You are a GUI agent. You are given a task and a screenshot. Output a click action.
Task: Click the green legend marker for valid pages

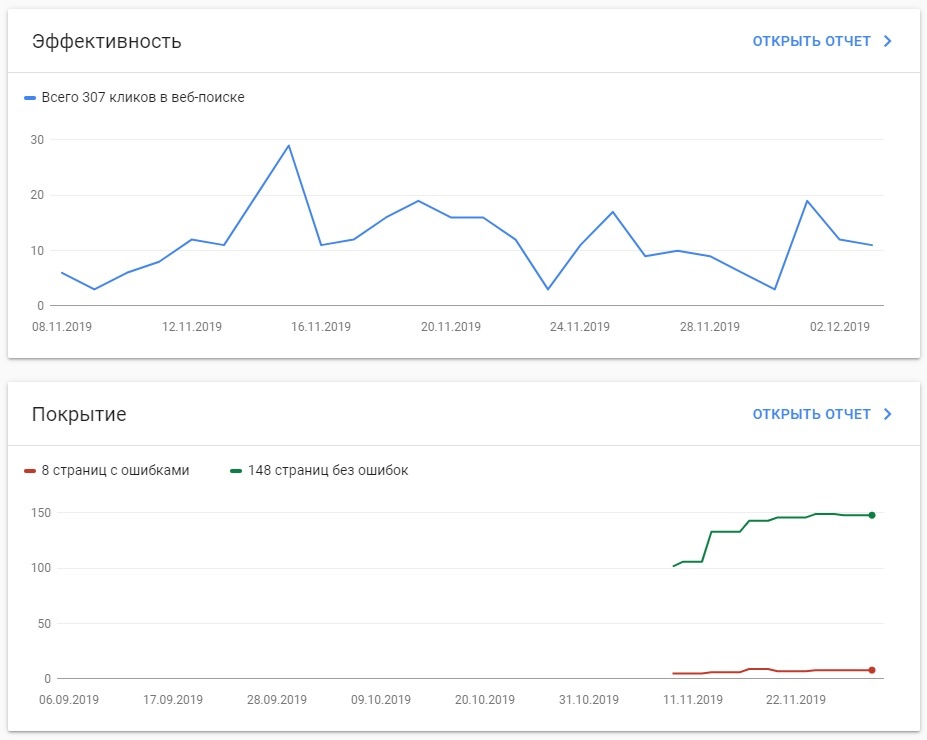[237, 471]
